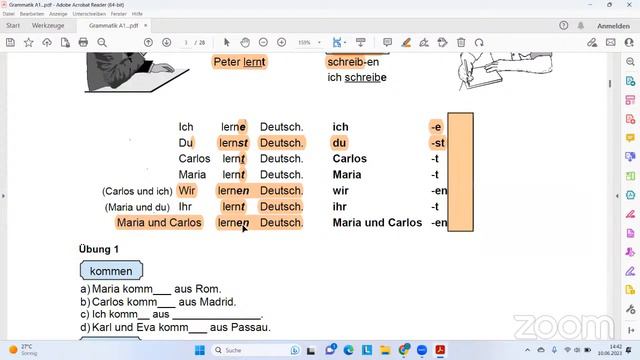Switch to the Start tab

point(13,25)
